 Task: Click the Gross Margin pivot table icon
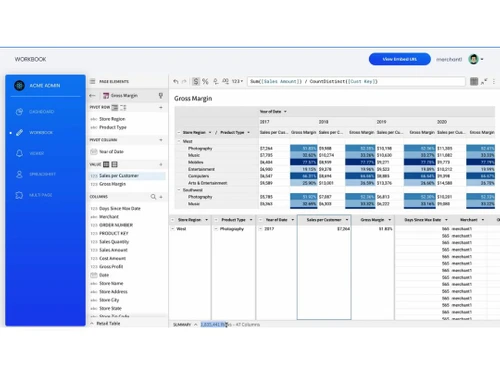pos(106,96)
